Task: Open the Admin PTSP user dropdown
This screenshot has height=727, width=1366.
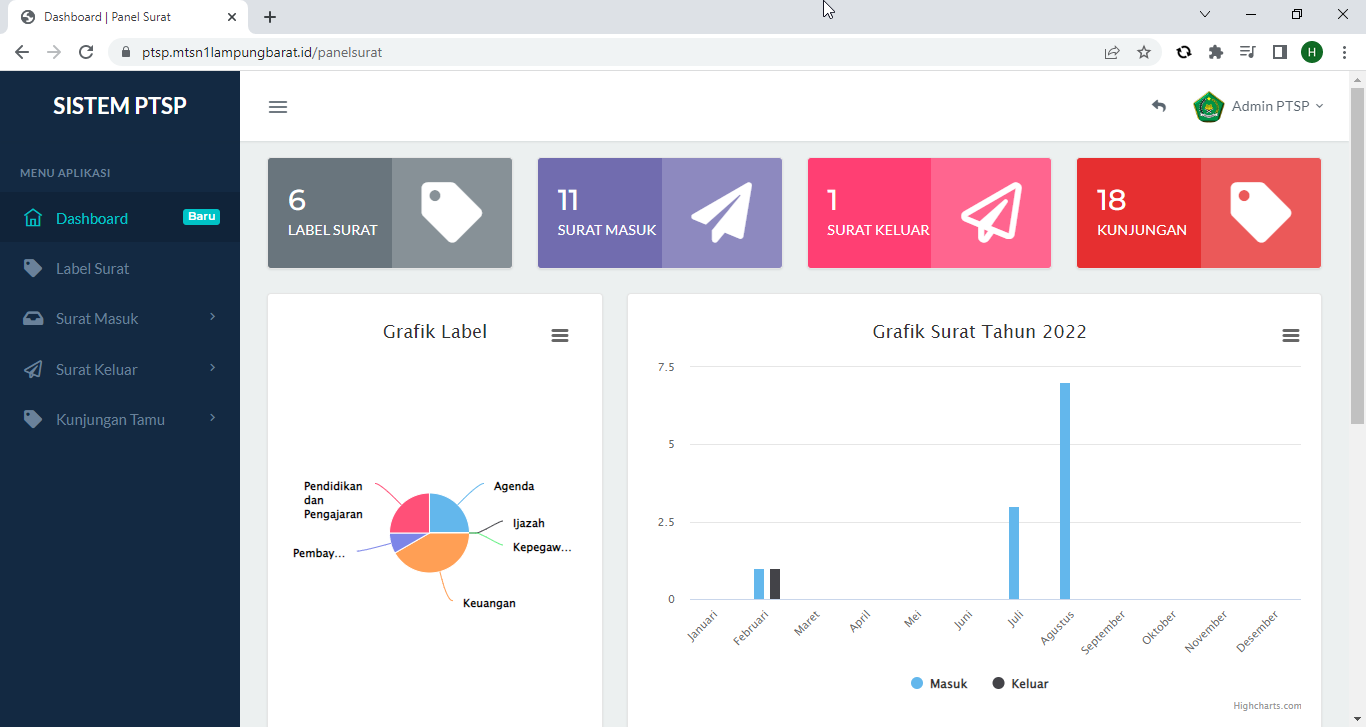Action: coord(1260,106)
